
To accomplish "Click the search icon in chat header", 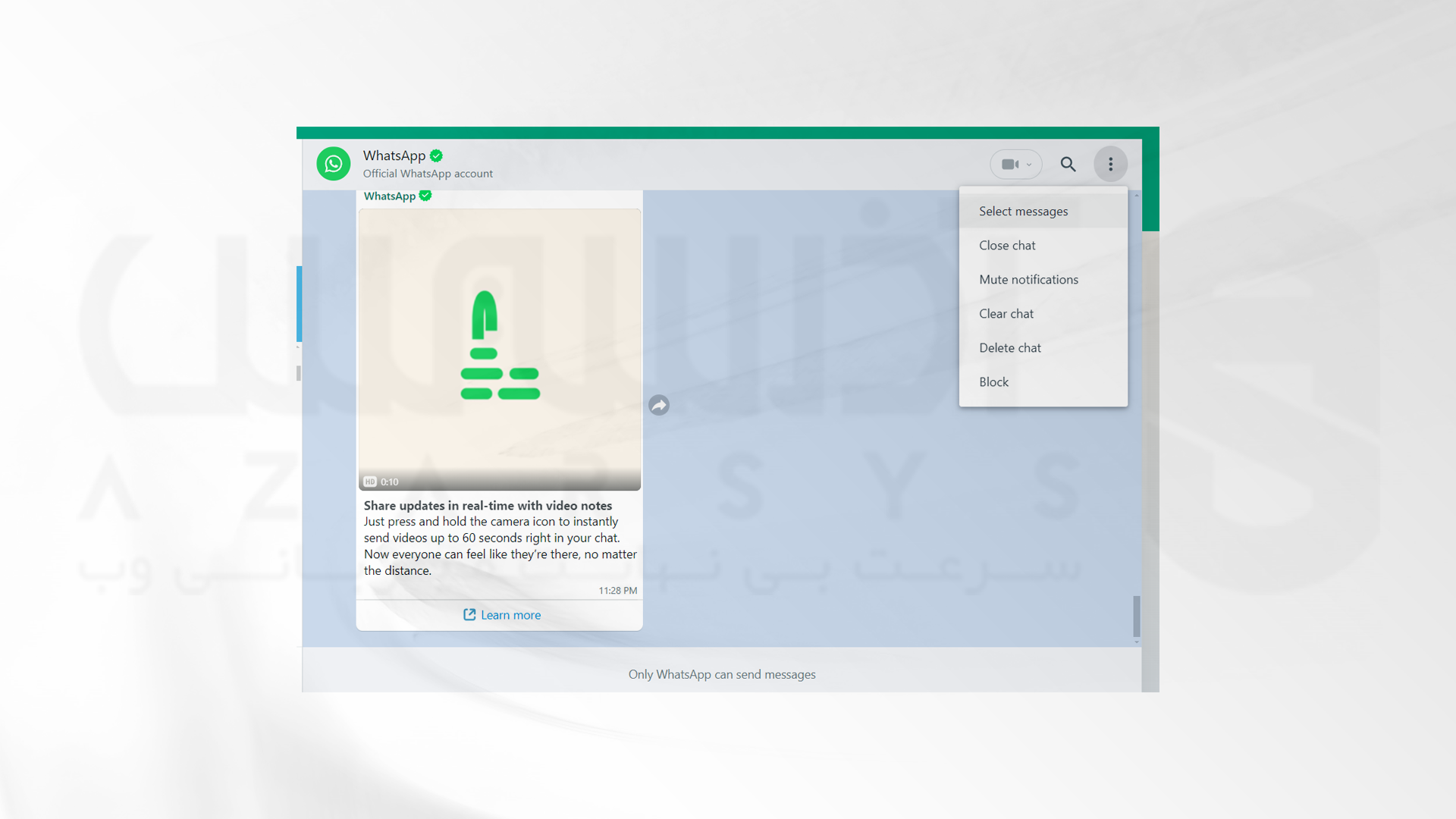I will [1067, 163].
